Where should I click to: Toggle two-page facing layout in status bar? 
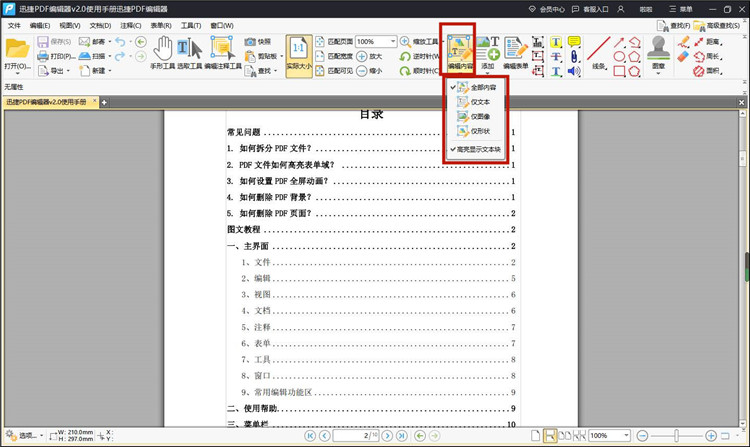565,436
